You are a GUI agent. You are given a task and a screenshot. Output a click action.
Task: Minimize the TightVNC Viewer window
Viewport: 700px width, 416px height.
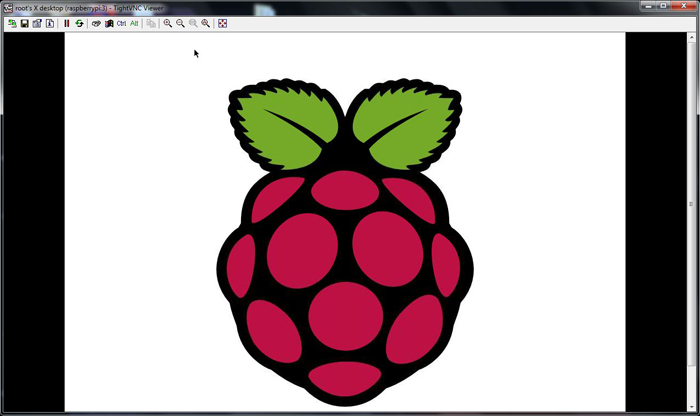[x=648, y=6]
